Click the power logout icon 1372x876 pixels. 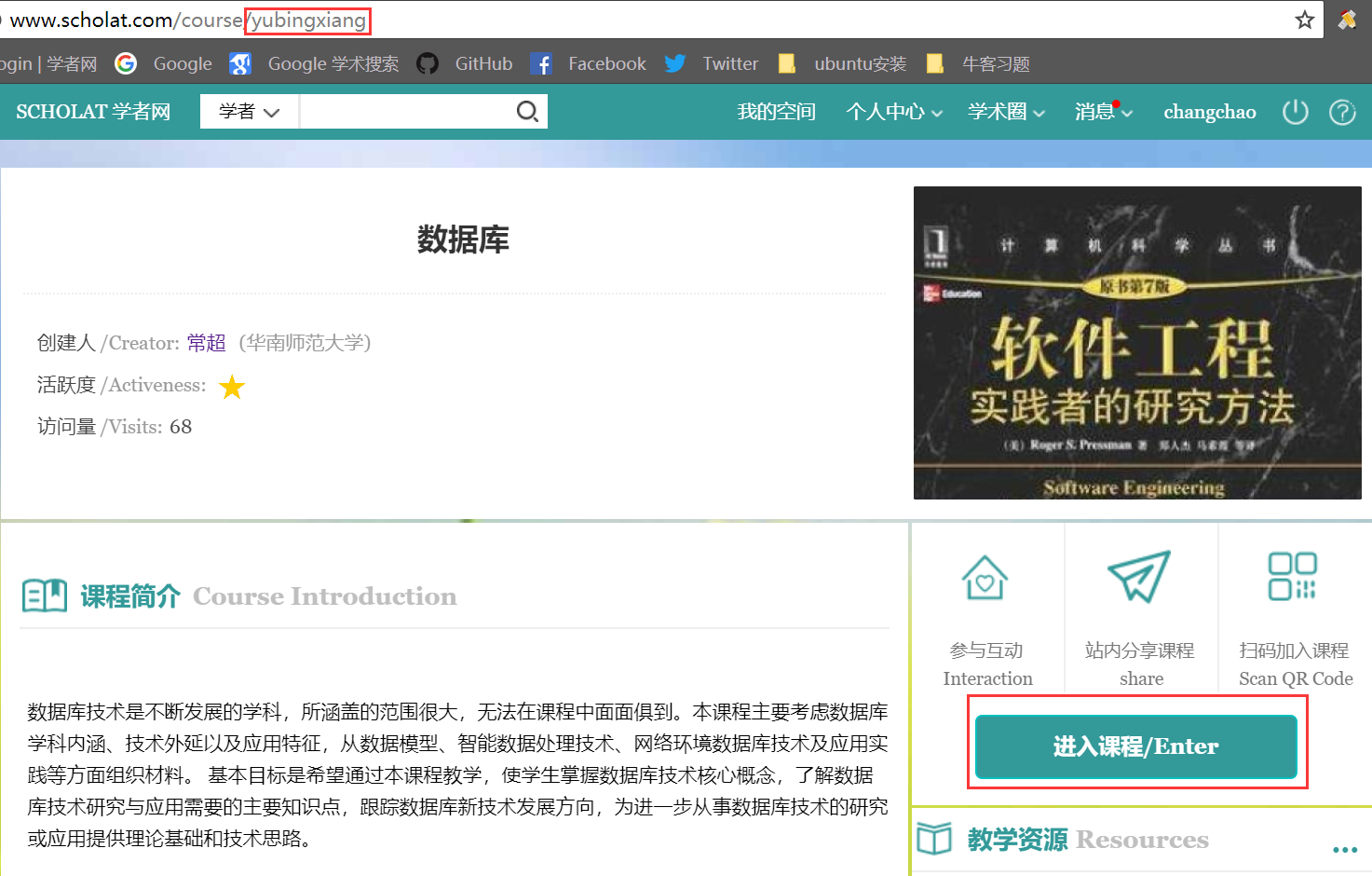pos(1295,112)
